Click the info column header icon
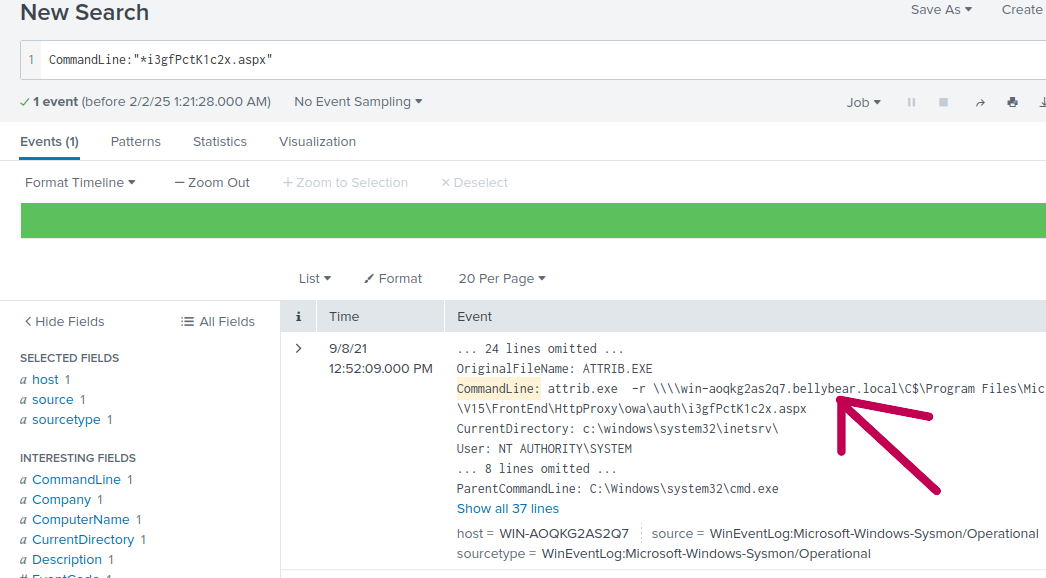The image size is (1046, 578). click(298, 316)
